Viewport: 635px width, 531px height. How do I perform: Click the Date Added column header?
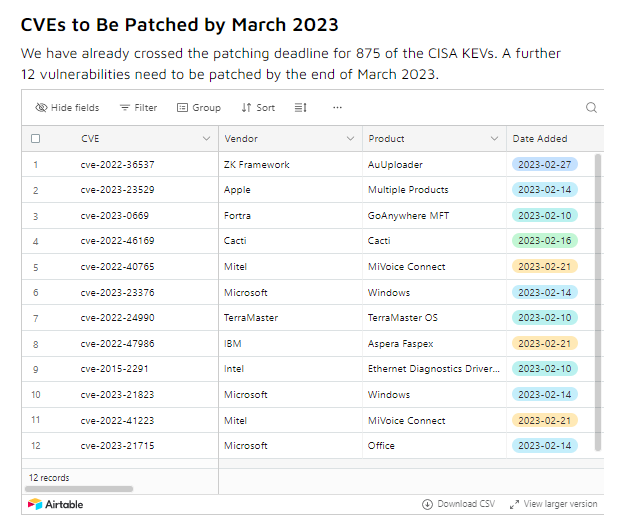(555, 139)
